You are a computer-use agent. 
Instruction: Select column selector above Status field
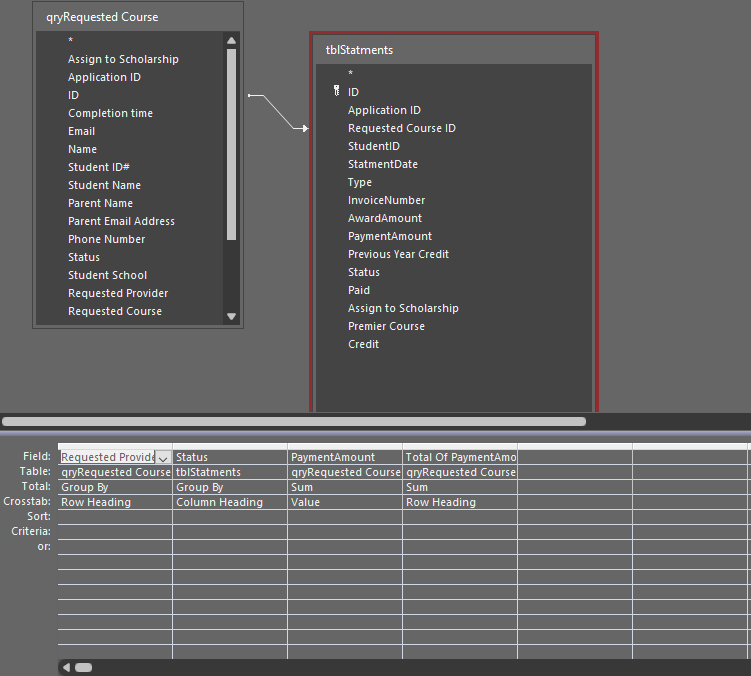point(230,447)
